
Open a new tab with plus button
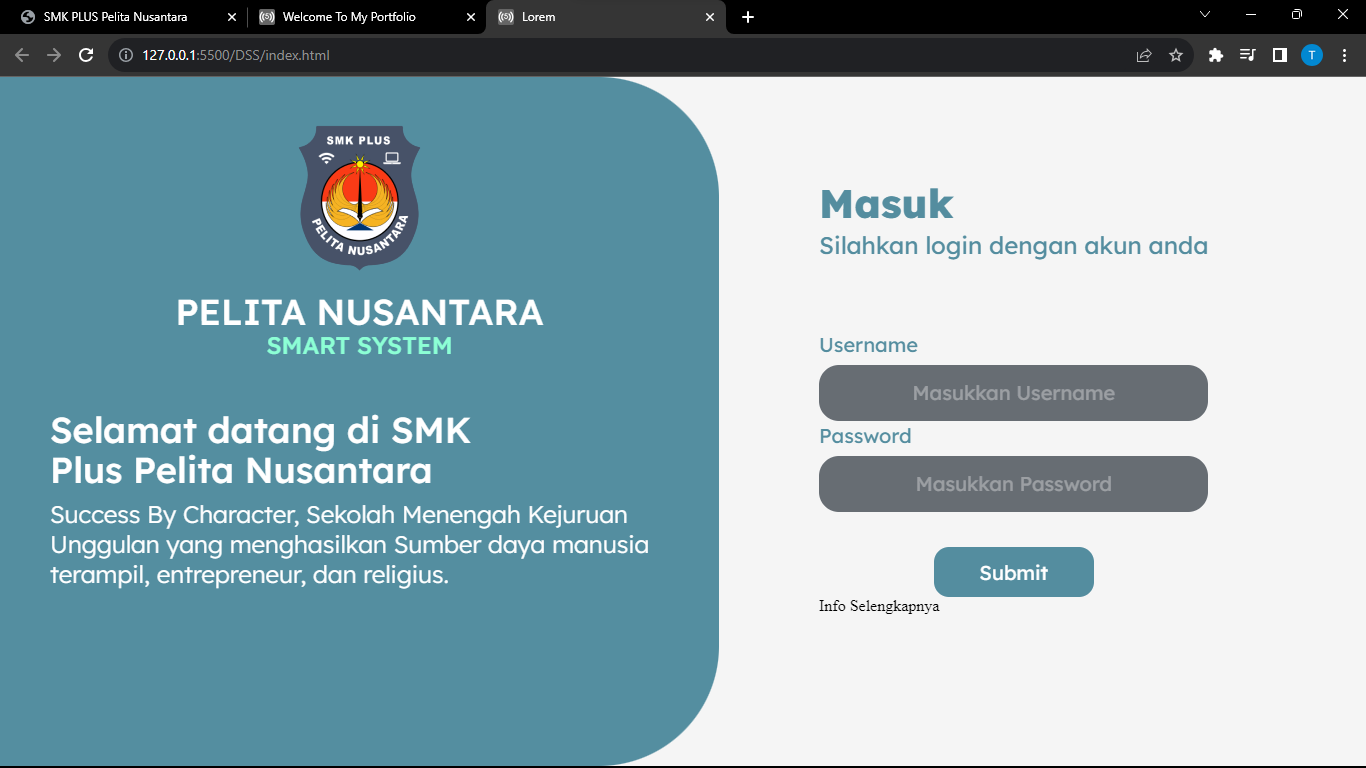tap(748, 17)
